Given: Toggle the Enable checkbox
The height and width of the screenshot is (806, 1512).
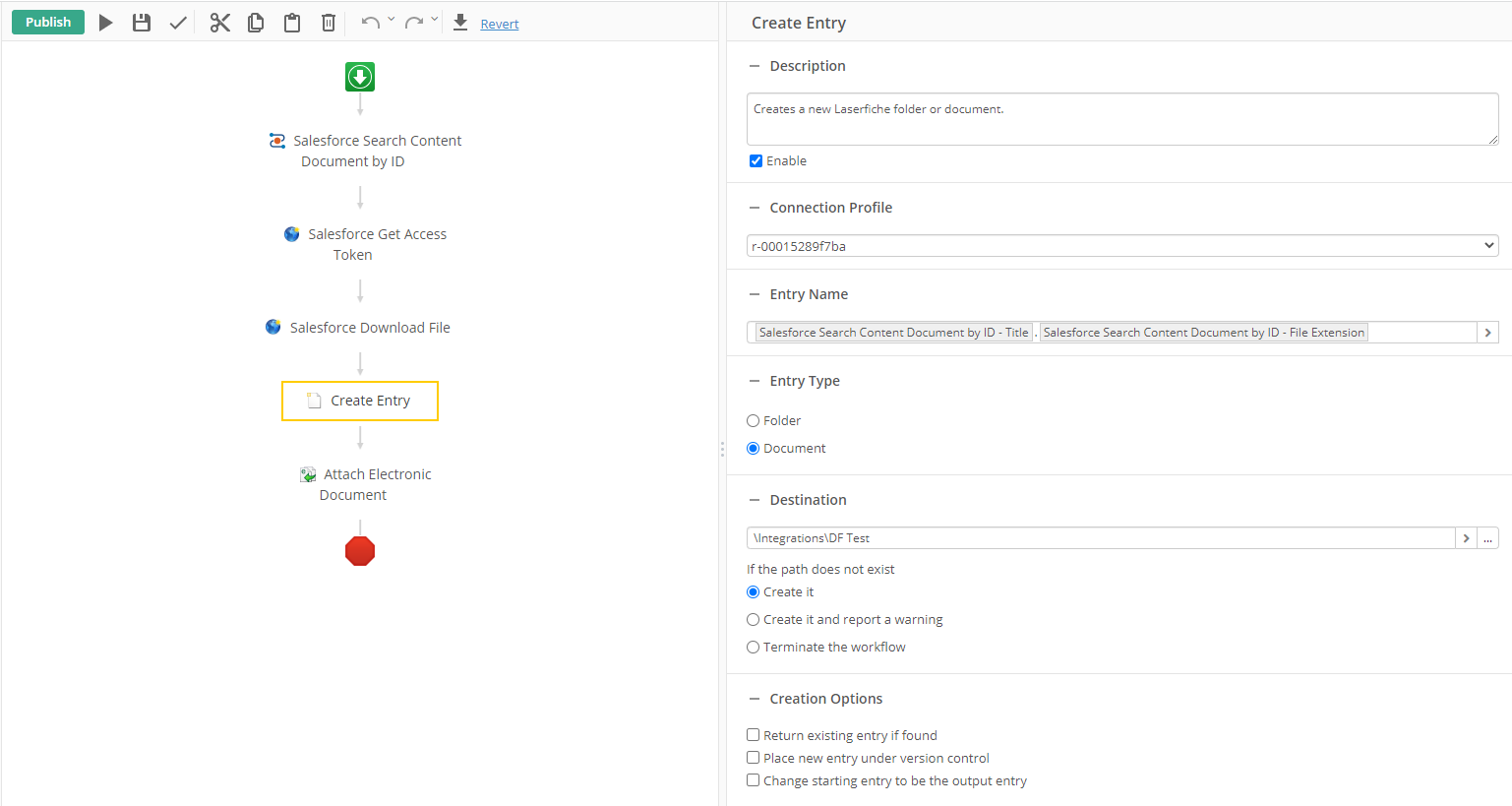Looking at the screenshot, I should click(756, 161).
